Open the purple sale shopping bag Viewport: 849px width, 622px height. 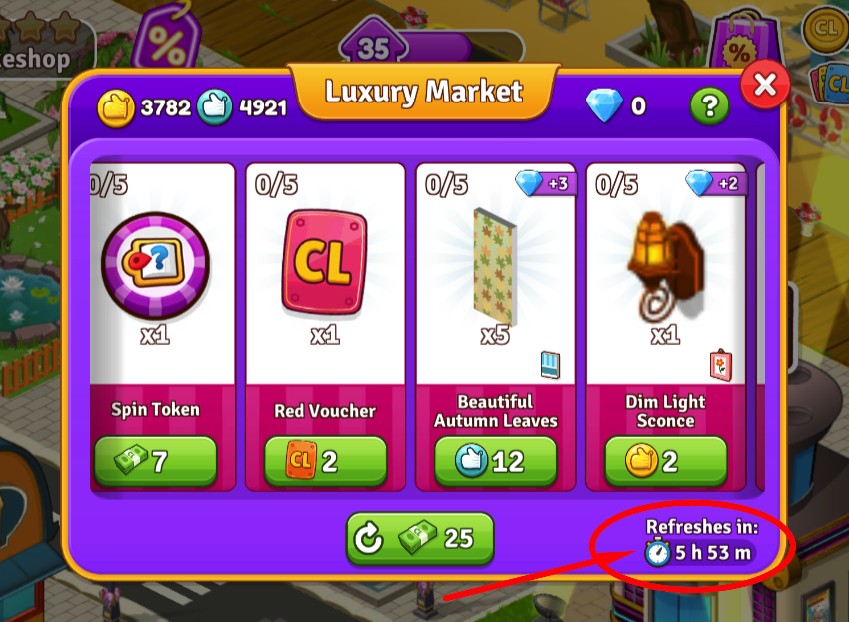pyautogui.click(x=747, y=43)
